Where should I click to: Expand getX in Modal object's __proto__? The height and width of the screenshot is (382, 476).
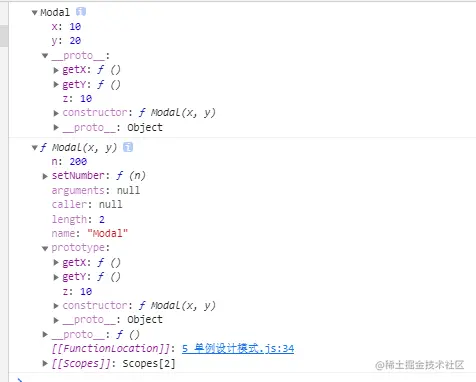(56, 70)
